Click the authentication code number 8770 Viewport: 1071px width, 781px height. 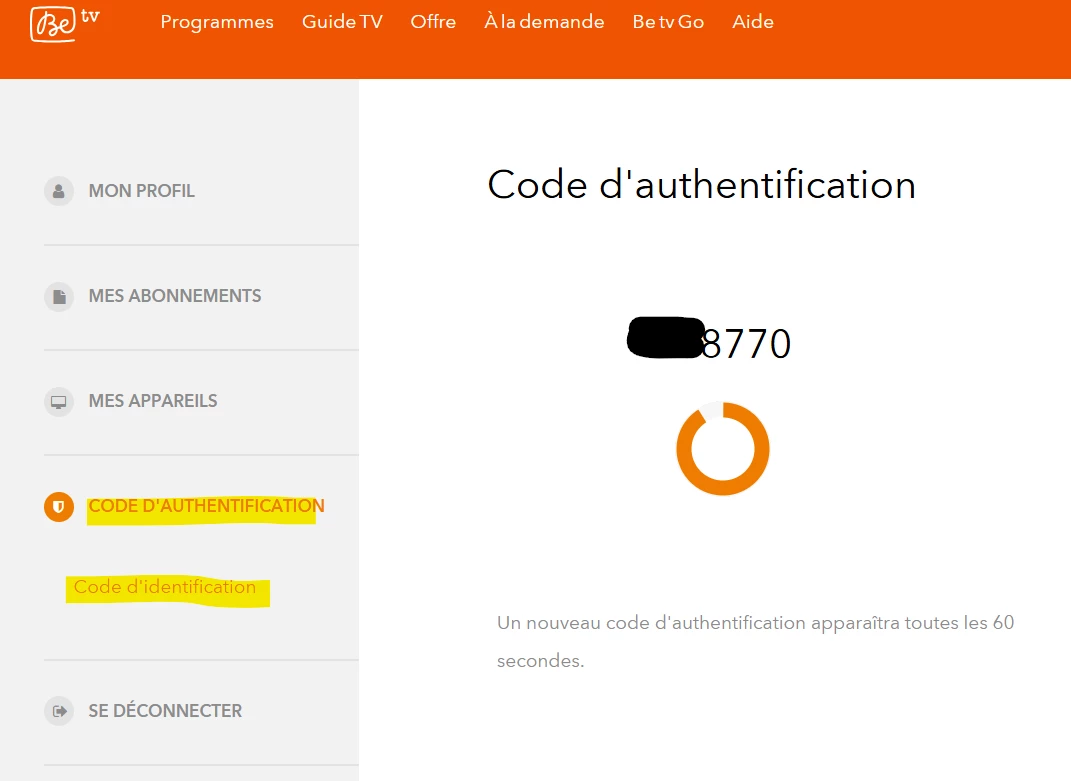click(x=746, y=345)
